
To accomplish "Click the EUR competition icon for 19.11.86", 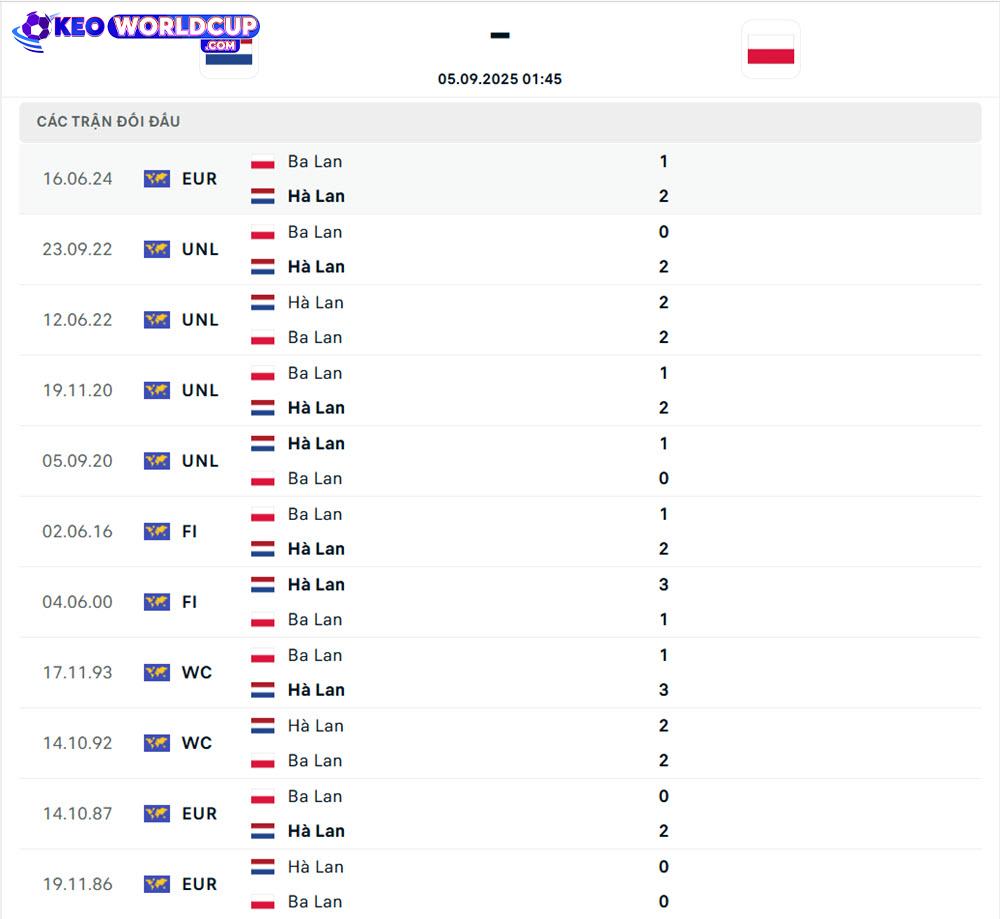I will 156,884.
